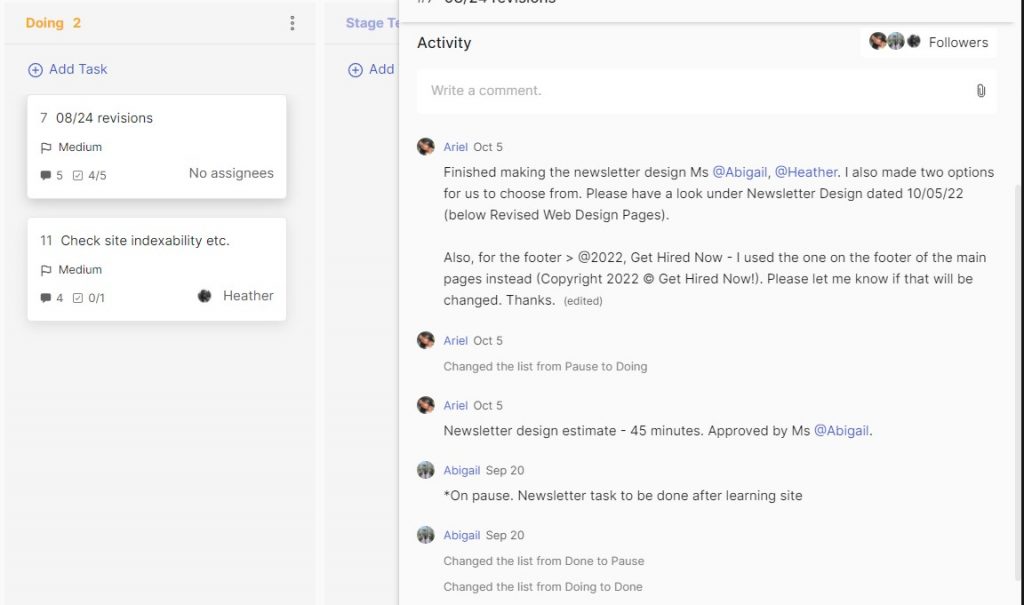Click Heather's avatar on the task card
The height and width of the screenshot is (605, 1024).
[x=205, y=296]
